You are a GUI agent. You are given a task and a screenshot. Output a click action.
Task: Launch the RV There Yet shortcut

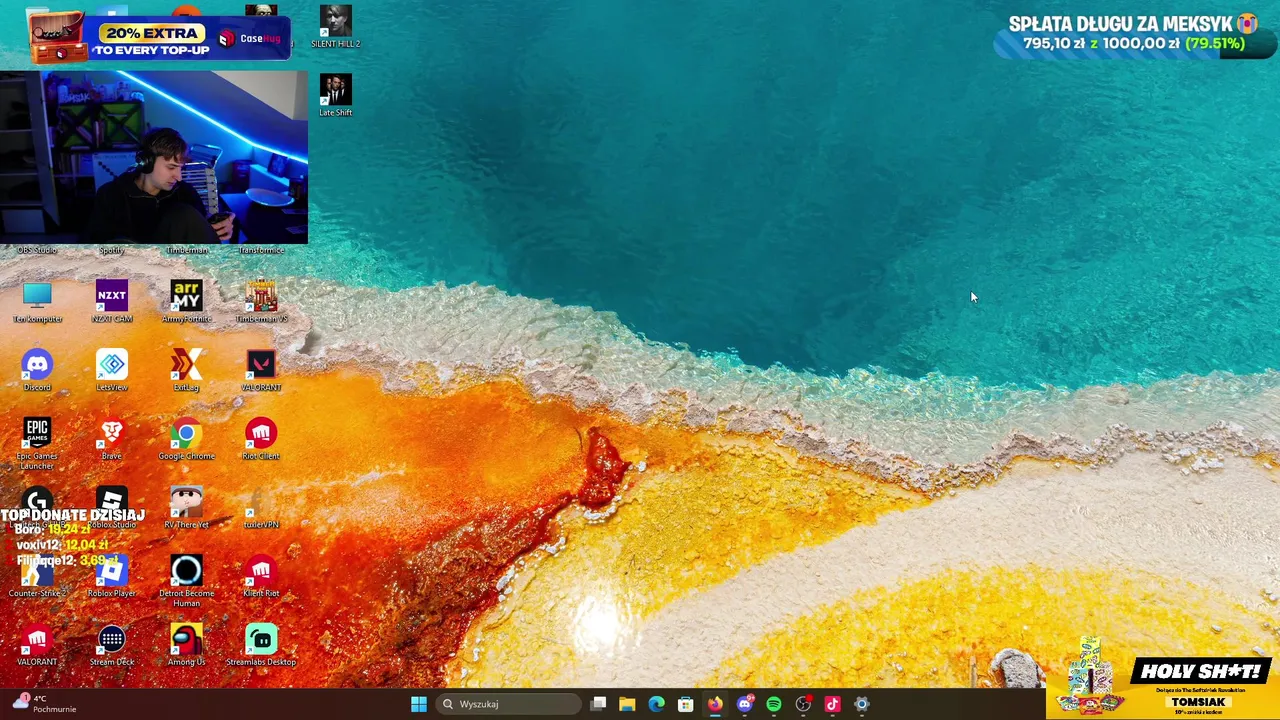[x=186, y=508]
